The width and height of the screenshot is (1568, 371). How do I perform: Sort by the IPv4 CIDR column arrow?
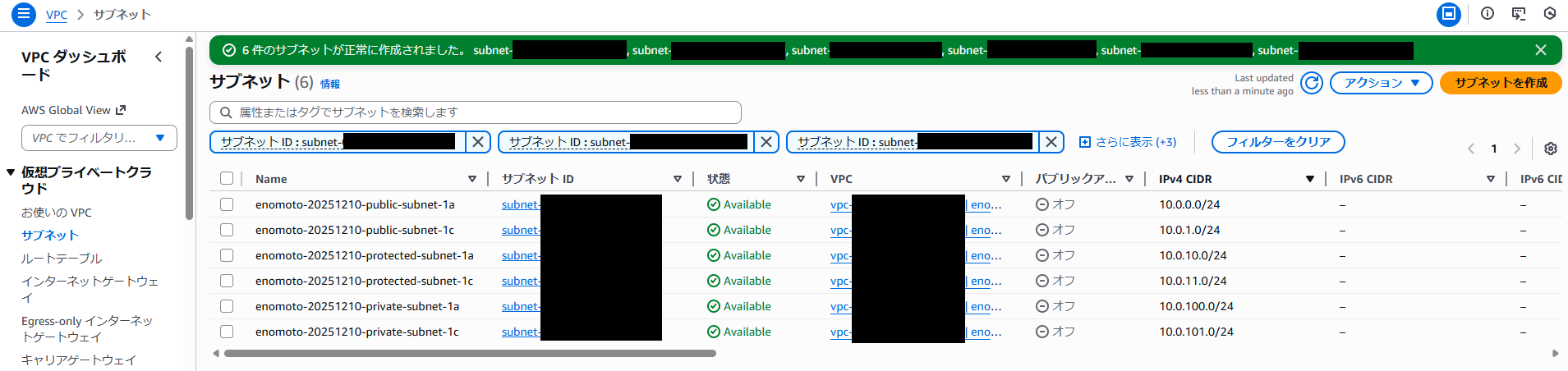tap(1310, 179)
